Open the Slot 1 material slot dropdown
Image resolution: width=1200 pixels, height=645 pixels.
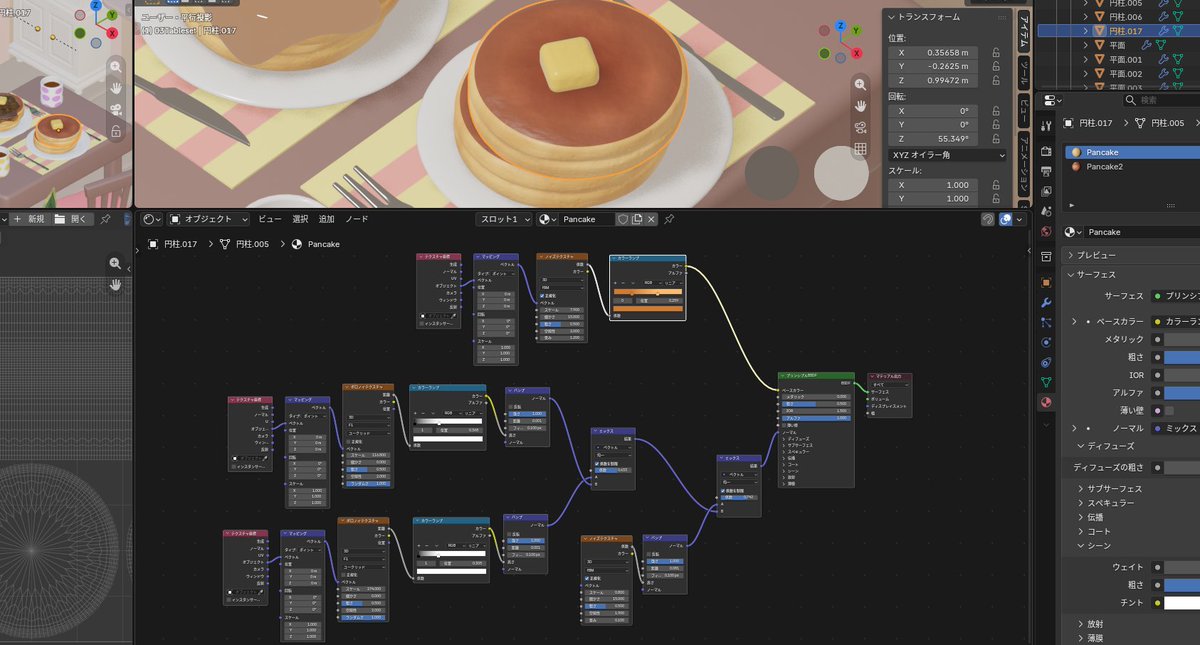[504, 219]
